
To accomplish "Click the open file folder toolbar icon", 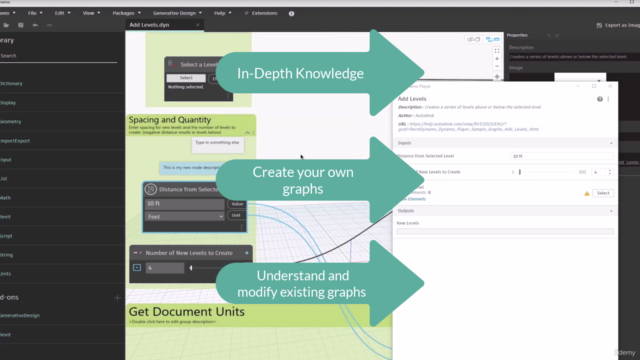I will (6, 25).
